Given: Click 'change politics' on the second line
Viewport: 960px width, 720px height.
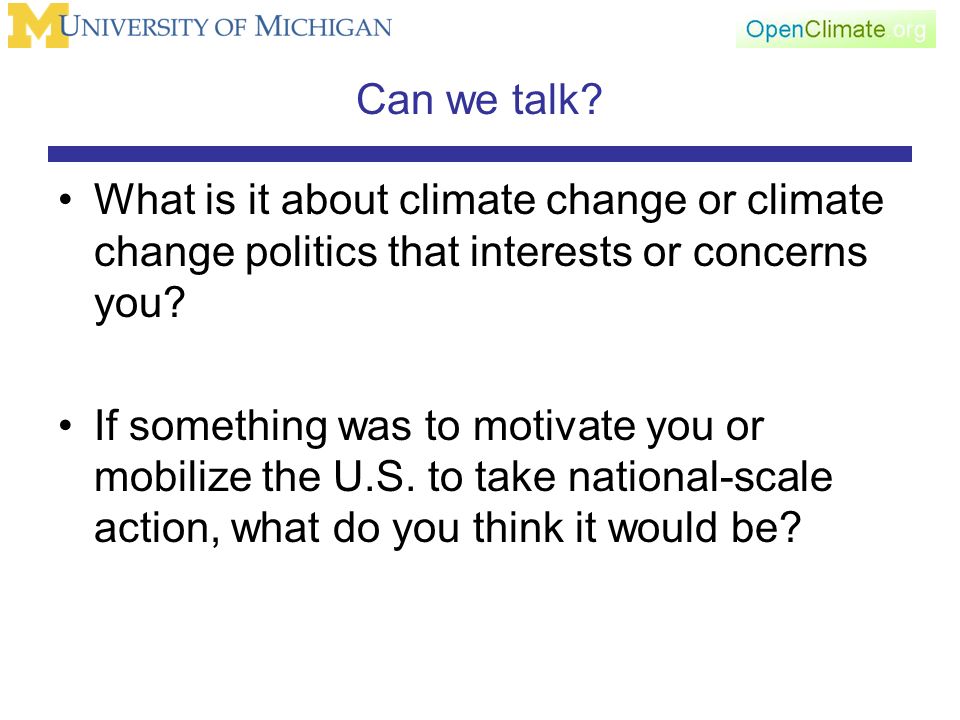Looking at the screenshot, I should point(235,253).
